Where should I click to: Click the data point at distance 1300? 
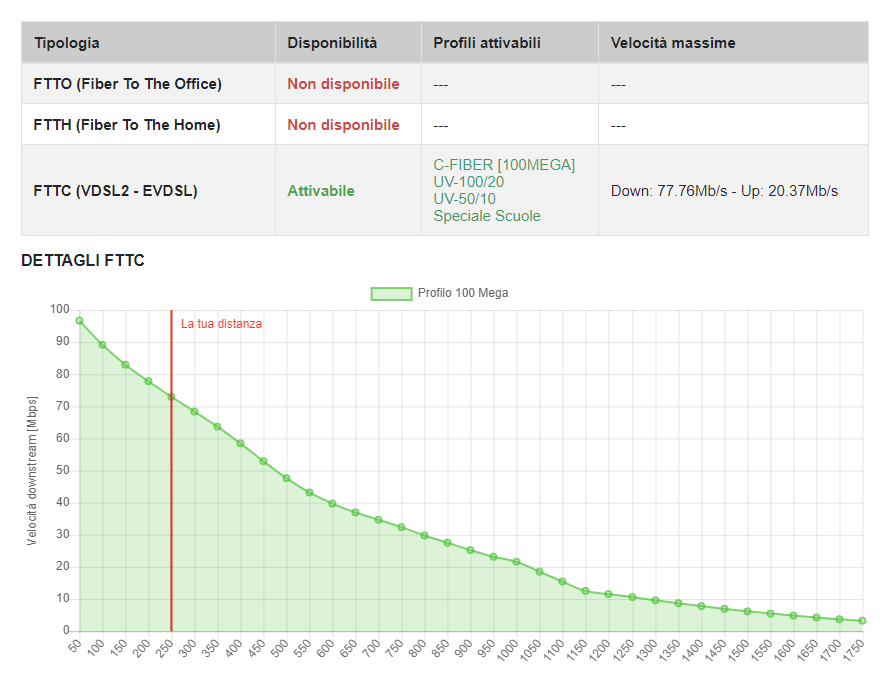[x=655, y=600]
